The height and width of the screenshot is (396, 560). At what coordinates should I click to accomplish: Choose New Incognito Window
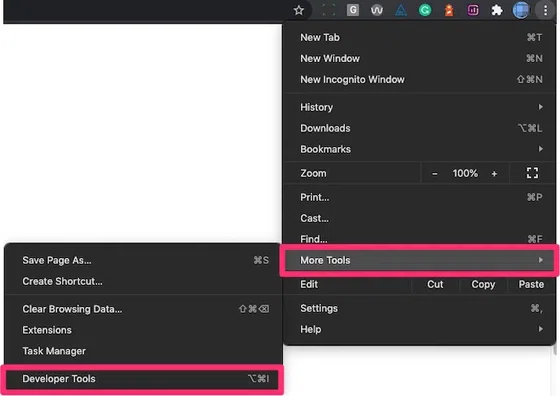click(420, 80)
